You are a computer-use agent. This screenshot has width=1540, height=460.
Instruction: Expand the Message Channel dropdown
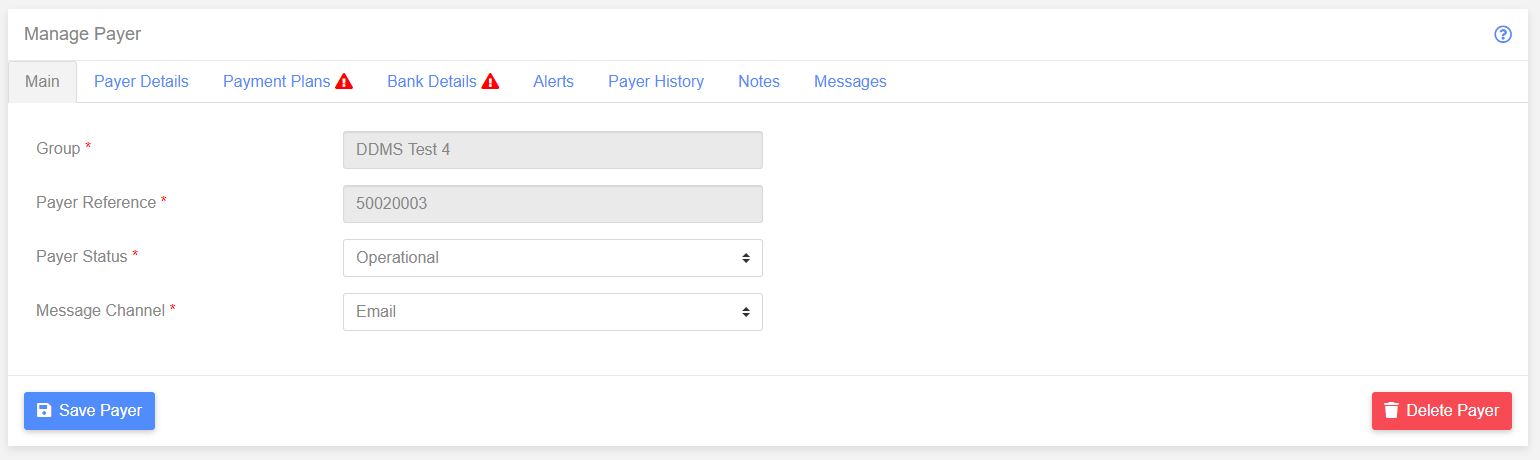[553, 312]
